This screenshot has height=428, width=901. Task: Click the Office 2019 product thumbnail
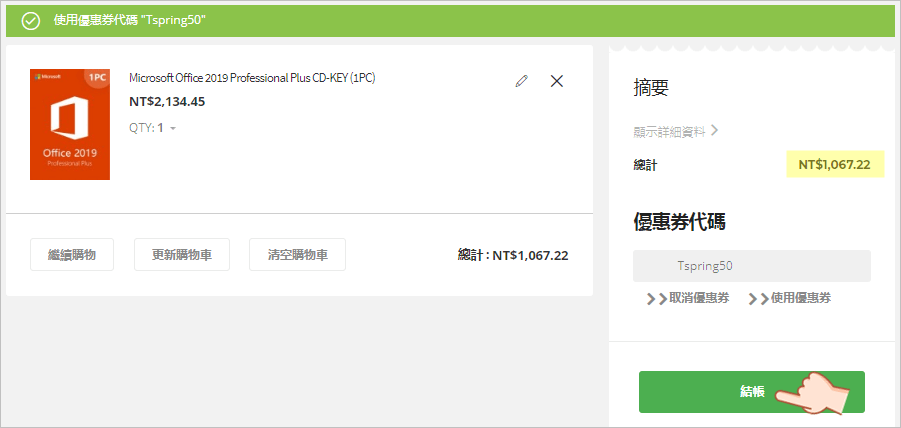(x=70, y=124)
